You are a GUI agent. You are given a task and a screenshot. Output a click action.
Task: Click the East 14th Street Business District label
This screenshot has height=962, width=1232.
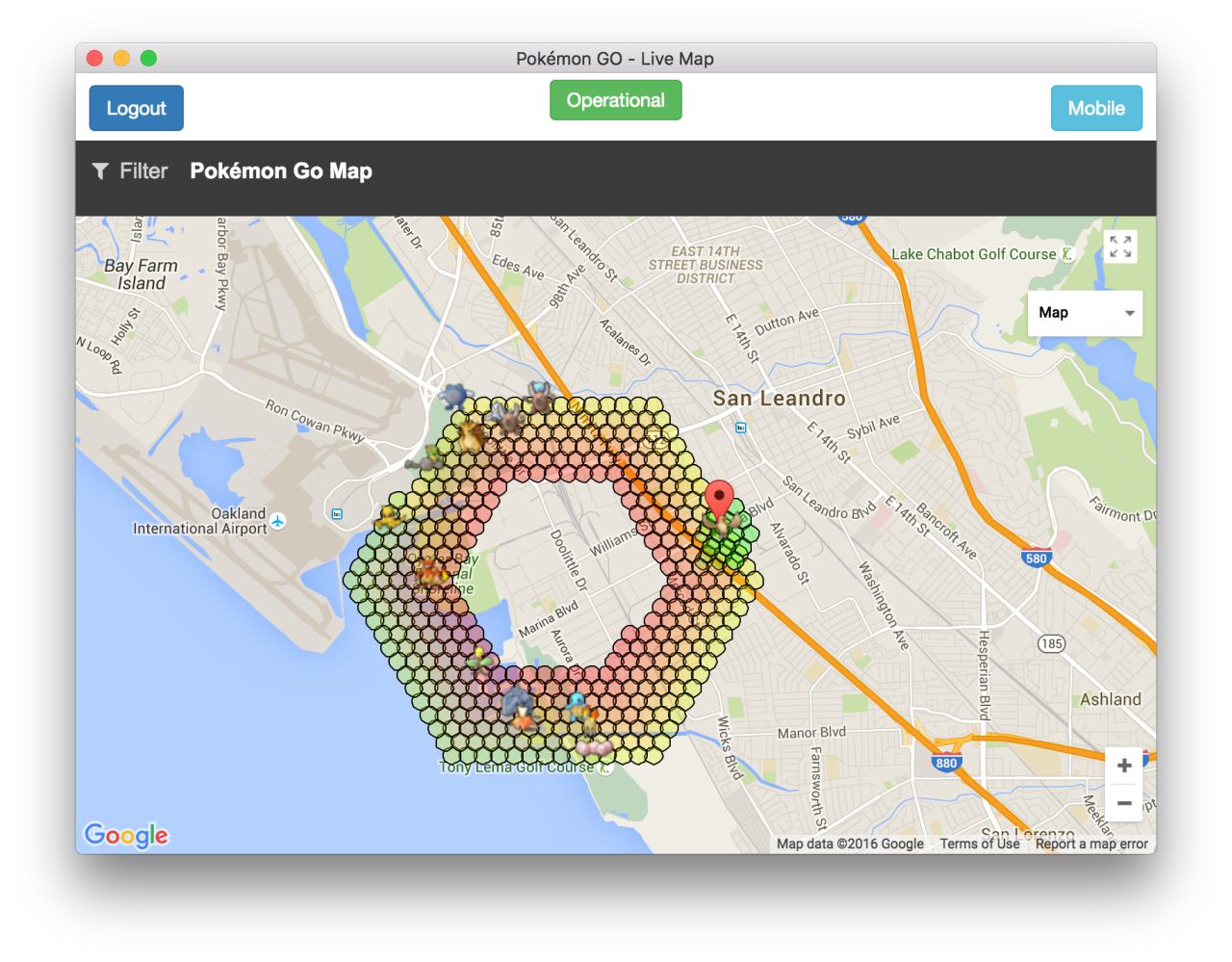point(706,265)
